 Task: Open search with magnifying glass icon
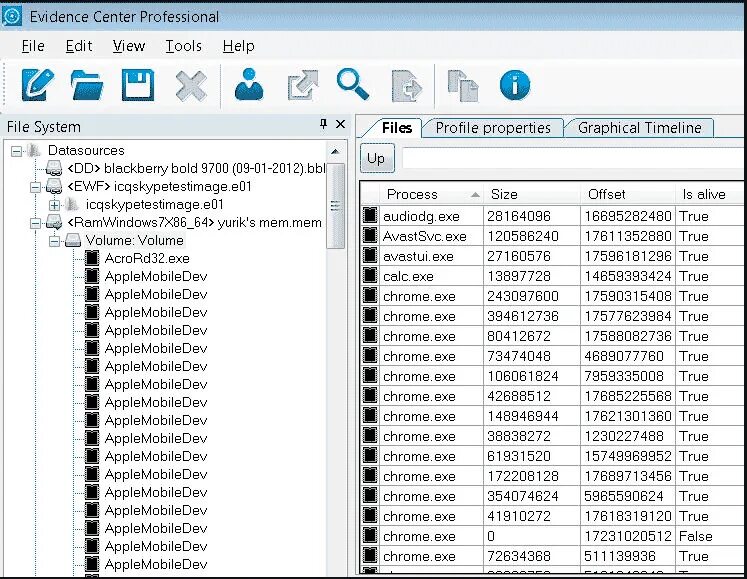[353, 84]
